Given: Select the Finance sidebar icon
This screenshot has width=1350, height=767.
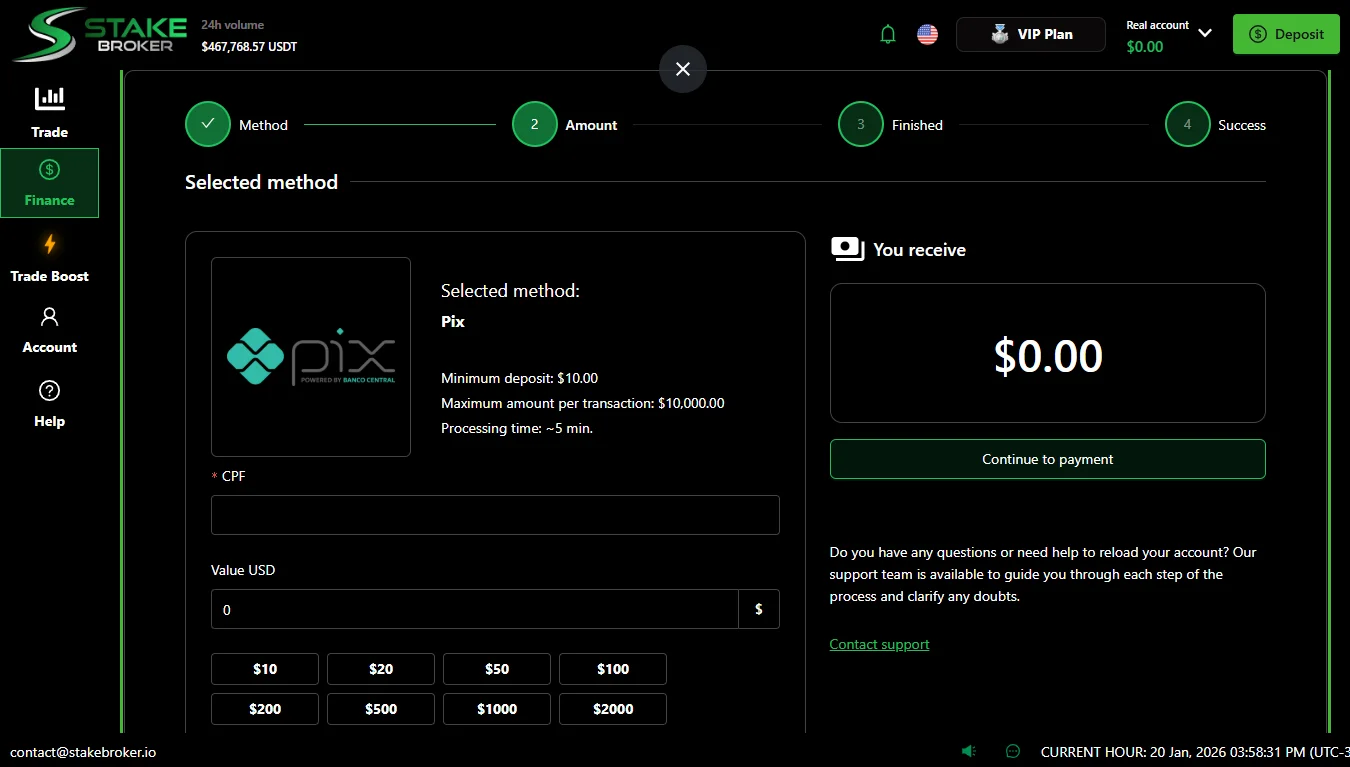Looking at the screenshot, I should (x=49, y=182).
